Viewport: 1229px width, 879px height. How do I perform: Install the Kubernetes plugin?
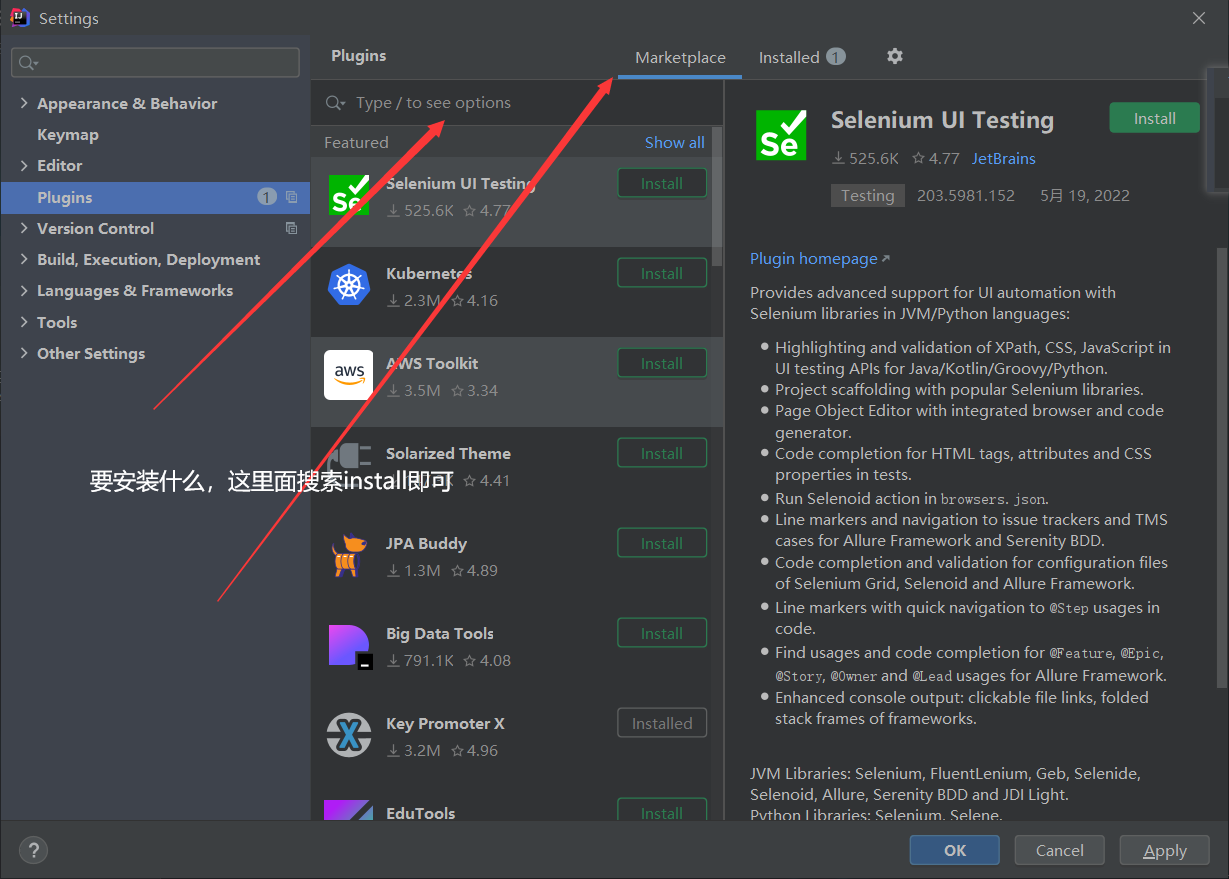[x=662, y=273]
